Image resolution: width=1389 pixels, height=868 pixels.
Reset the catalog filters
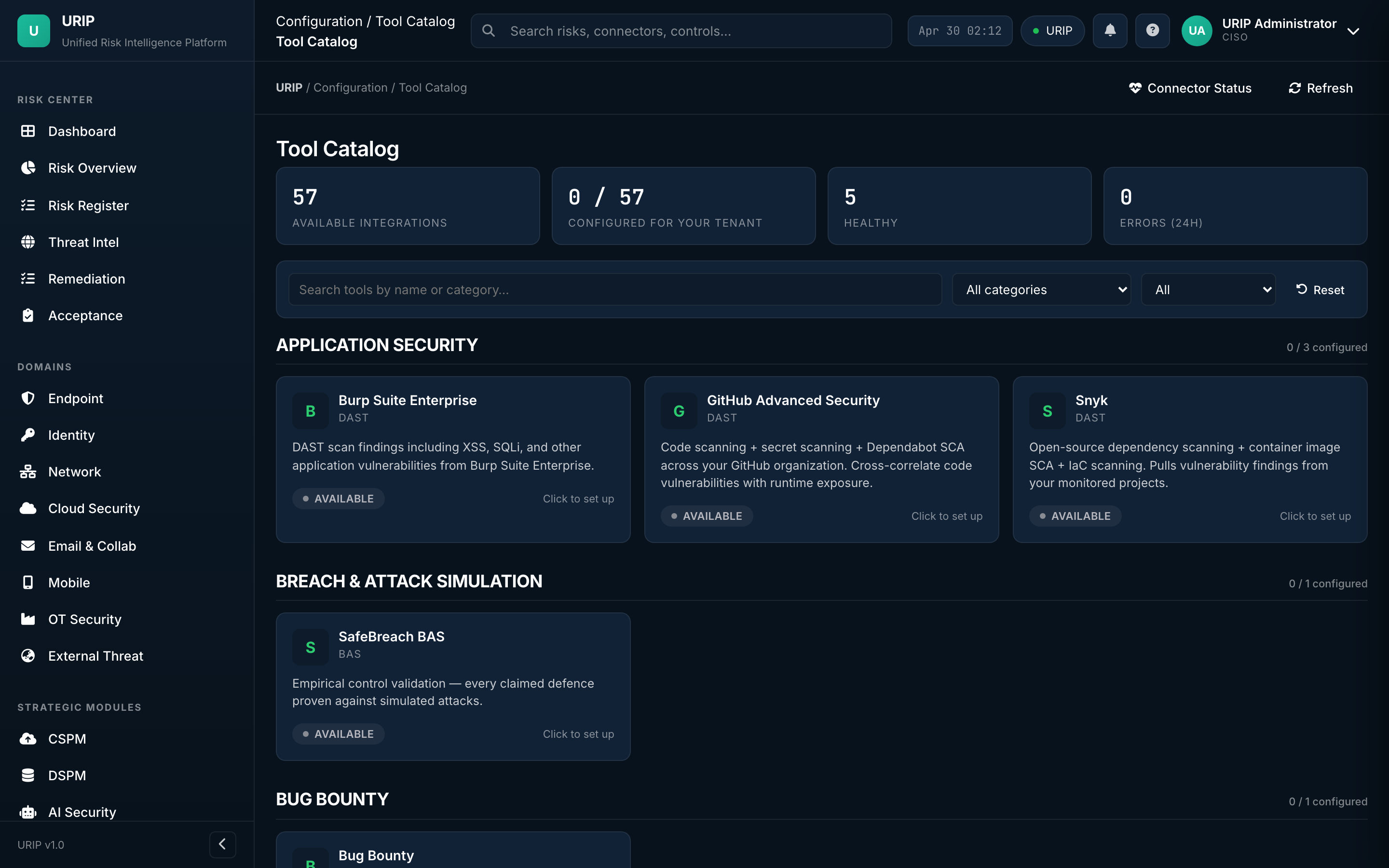click(1320, 289)
